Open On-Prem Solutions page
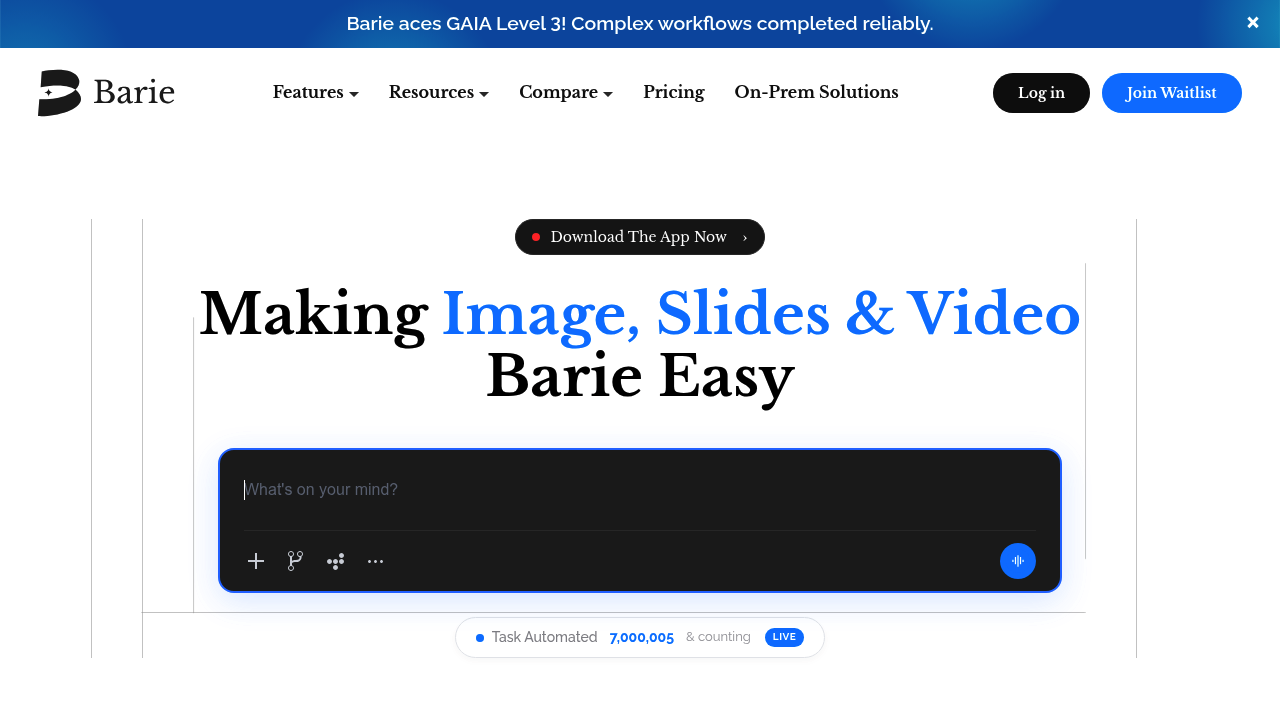 pyautogui.click(x=816, y=92)
